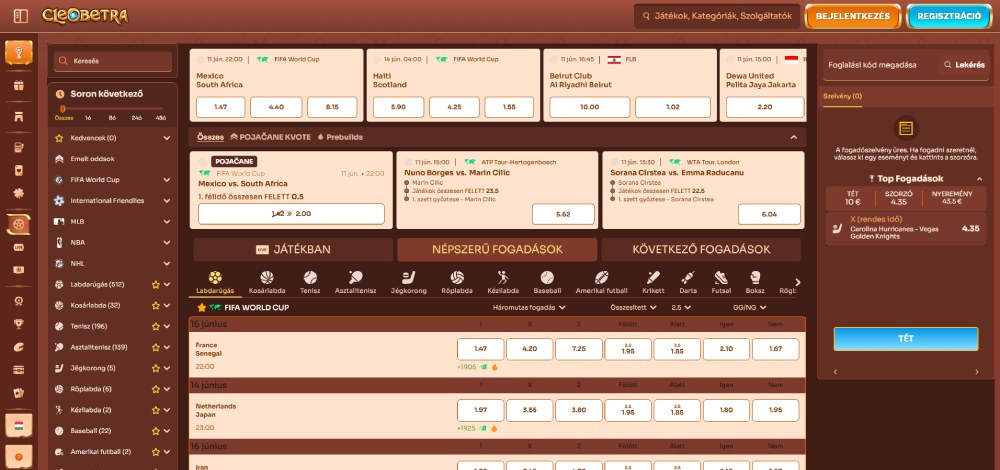The width and height of the screenshot is (1000, 470).
Task: Select the clover icon in left rail
Action: [18, 193]
